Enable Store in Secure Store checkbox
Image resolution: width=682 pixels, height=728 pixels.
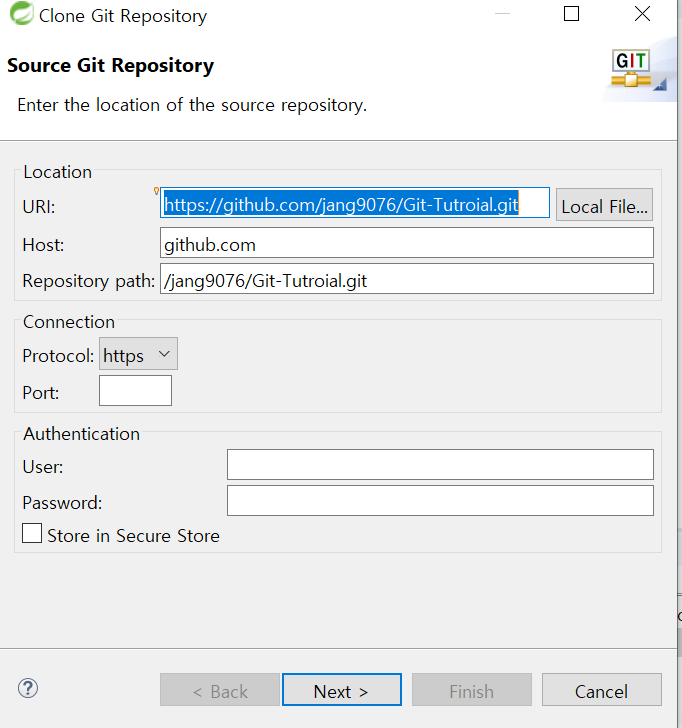click(x=32, y=533)
